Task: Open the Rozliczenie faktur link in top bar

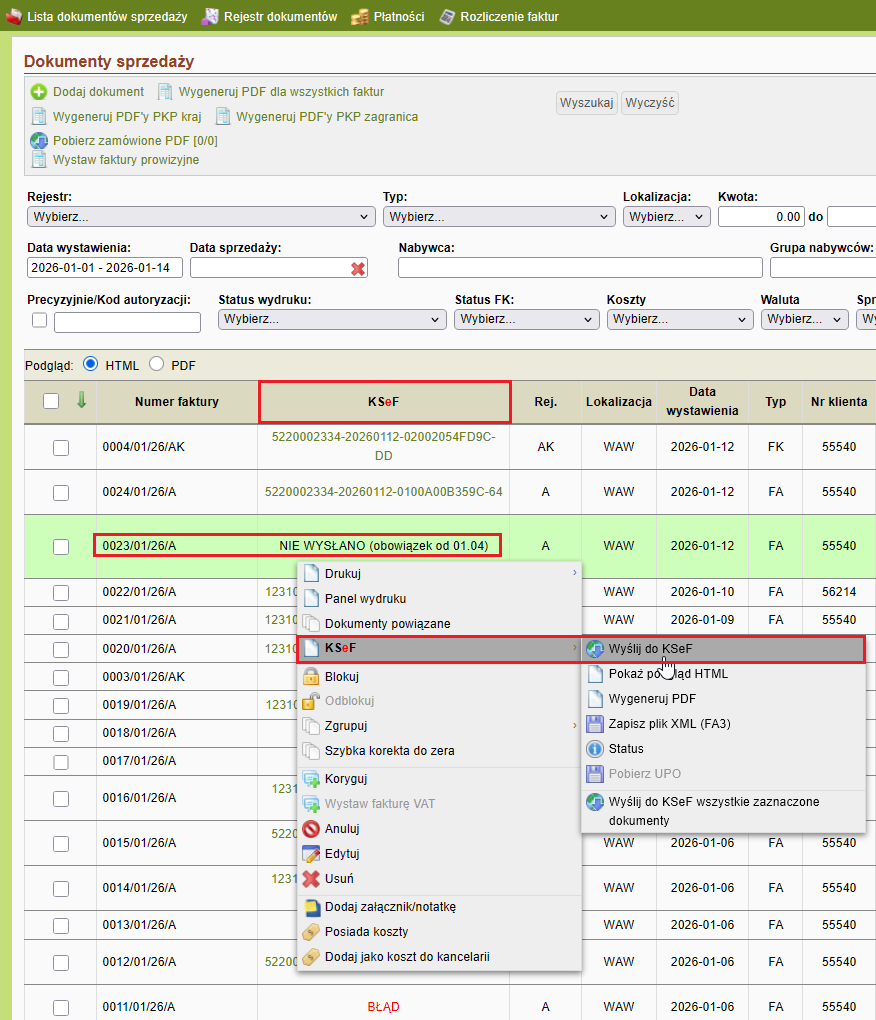Action: (x=508, y=17)
